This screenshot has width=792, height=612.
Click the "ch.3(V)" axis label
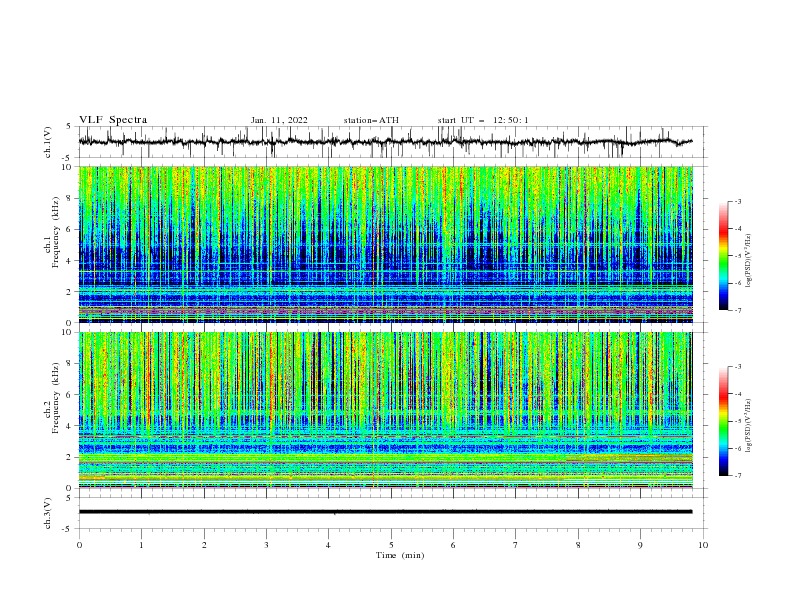[48, 513]
